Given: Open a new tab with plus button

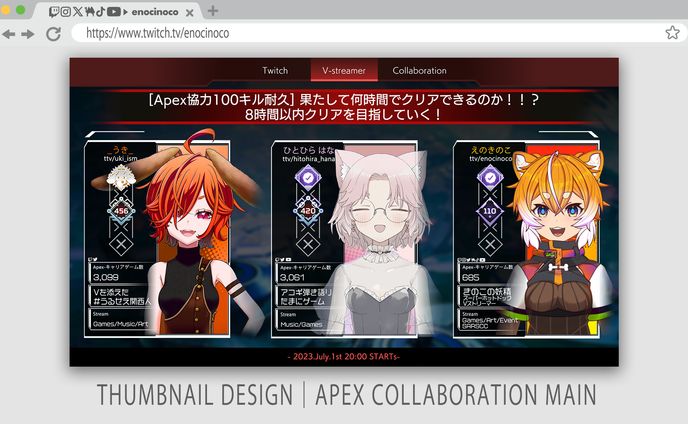Looking at the screenshot, I should 213,11.
